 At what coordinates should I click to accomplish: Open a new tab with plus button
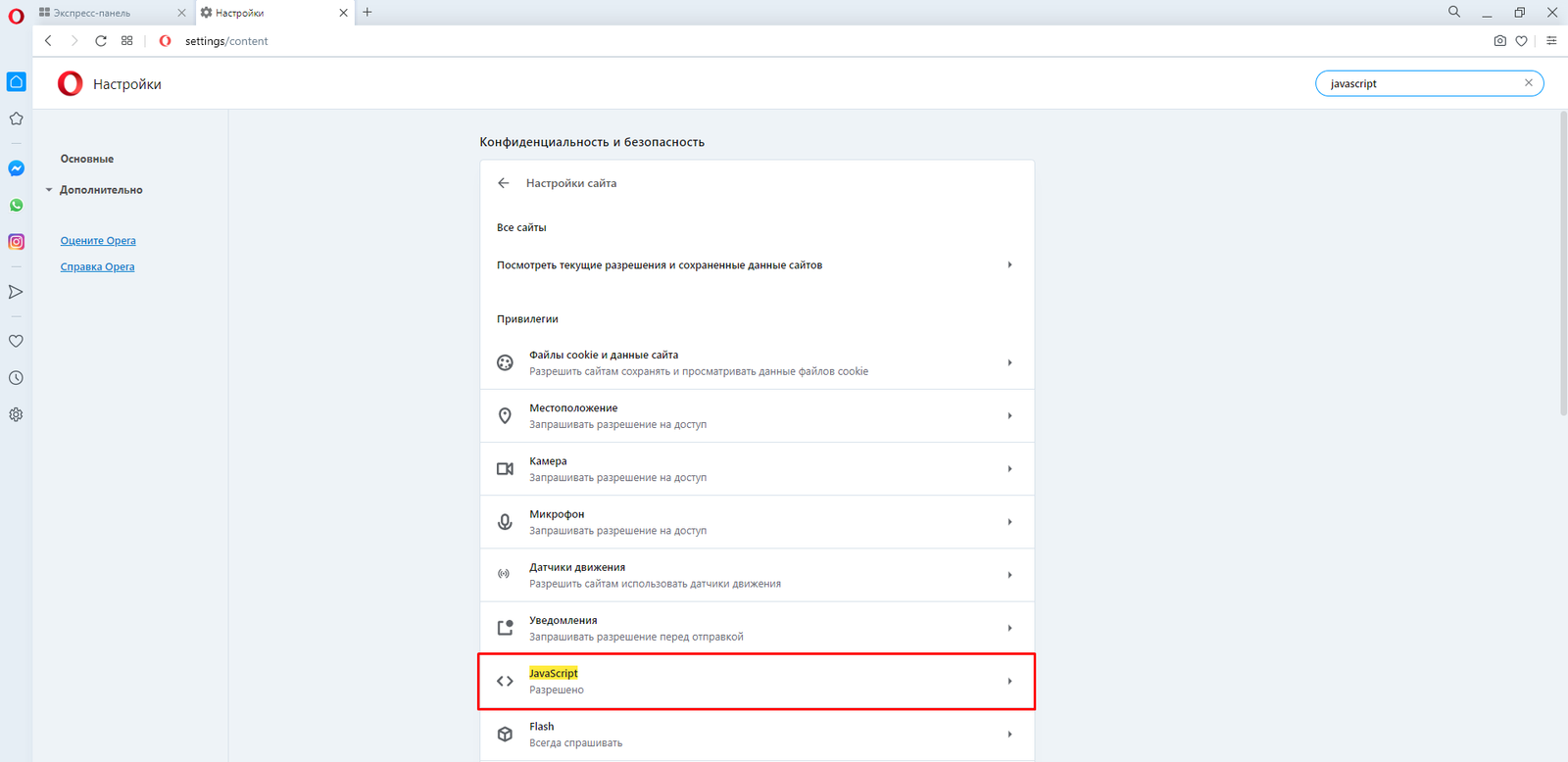click(367, 13)
